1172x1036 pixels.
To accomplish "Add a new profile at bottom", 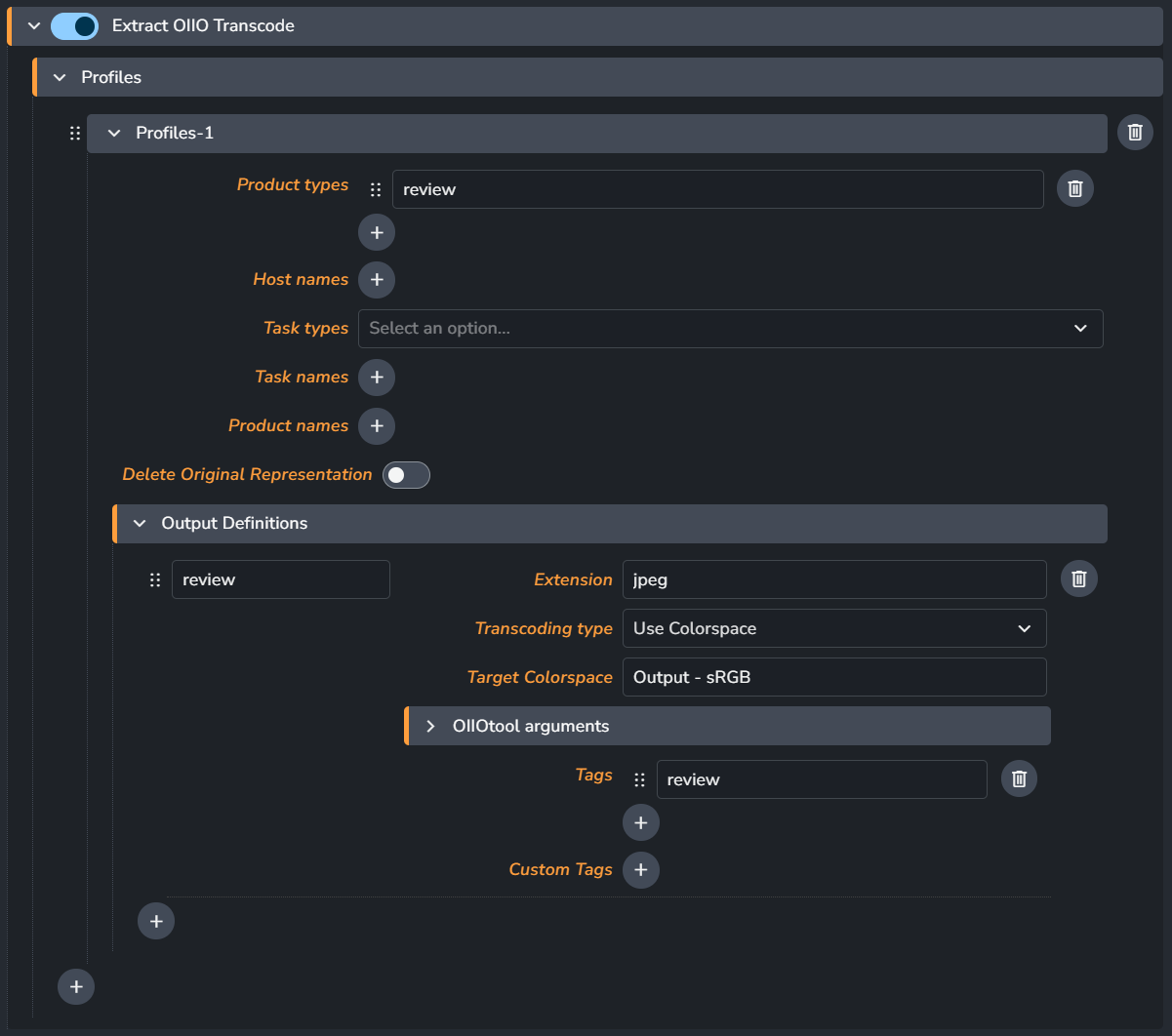I will [x=76, y=987].
